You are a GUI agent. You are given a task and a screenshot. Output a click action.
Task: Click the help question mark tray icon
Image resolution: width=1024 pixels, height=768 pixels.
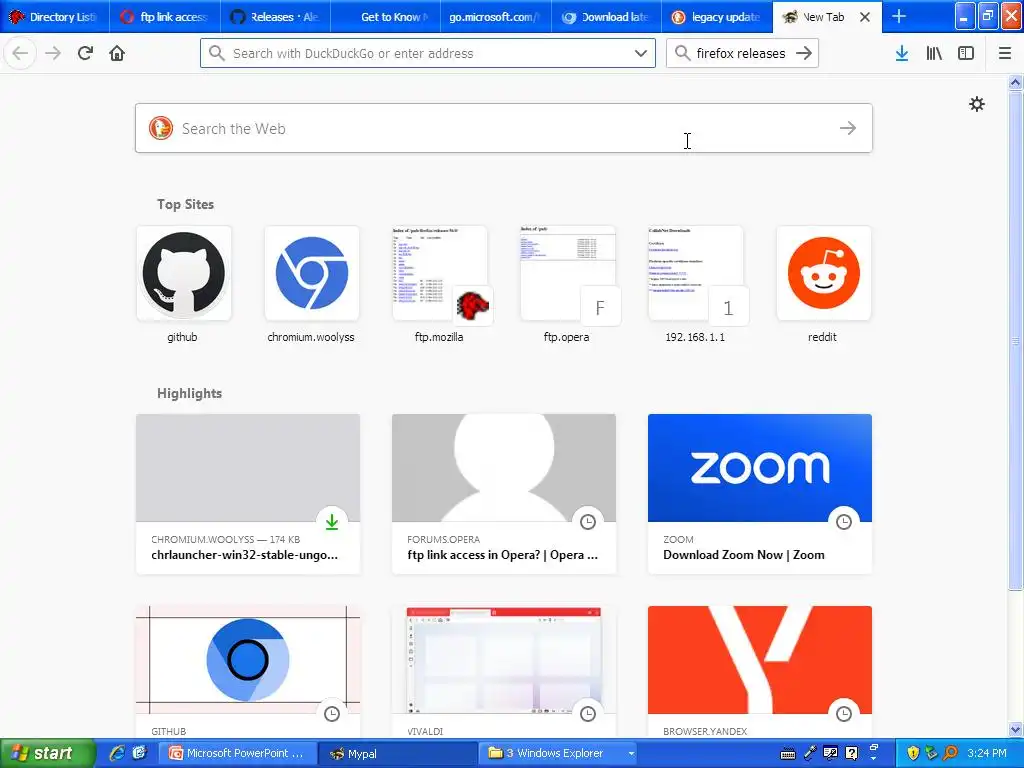[852, 753]
